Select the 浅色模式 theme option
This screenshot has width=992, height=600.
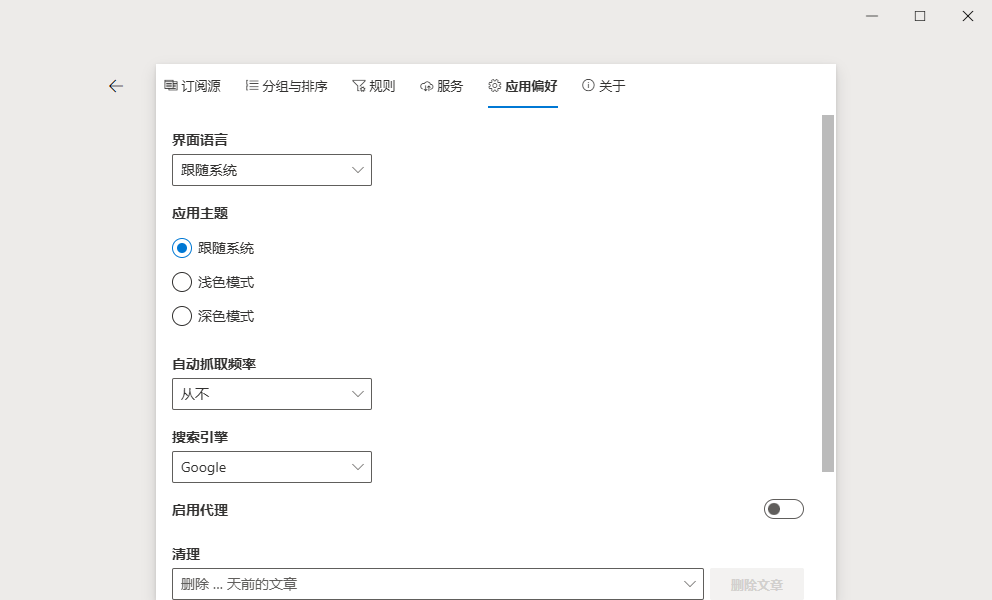[x=182, y=282]
